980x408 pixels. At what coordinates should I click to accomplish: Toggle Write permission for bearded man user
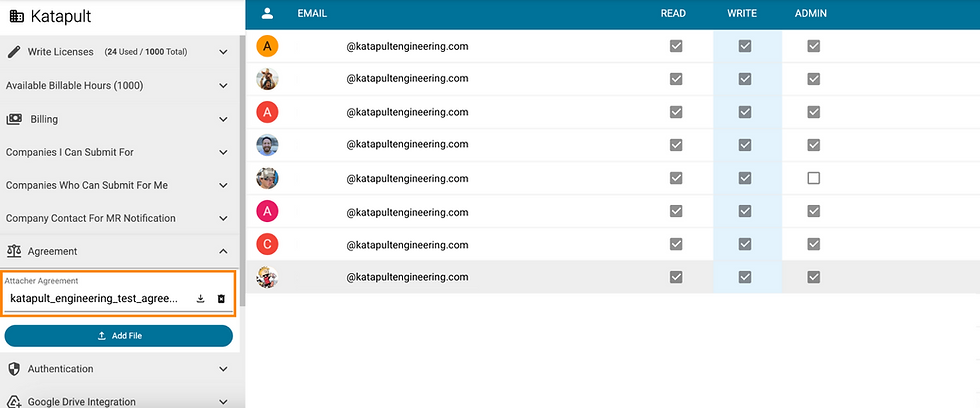[x=744, y=145]
